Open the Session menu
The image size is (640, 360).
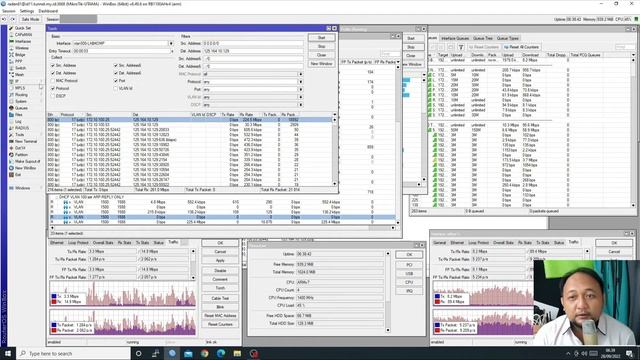(x=9, y=11)
